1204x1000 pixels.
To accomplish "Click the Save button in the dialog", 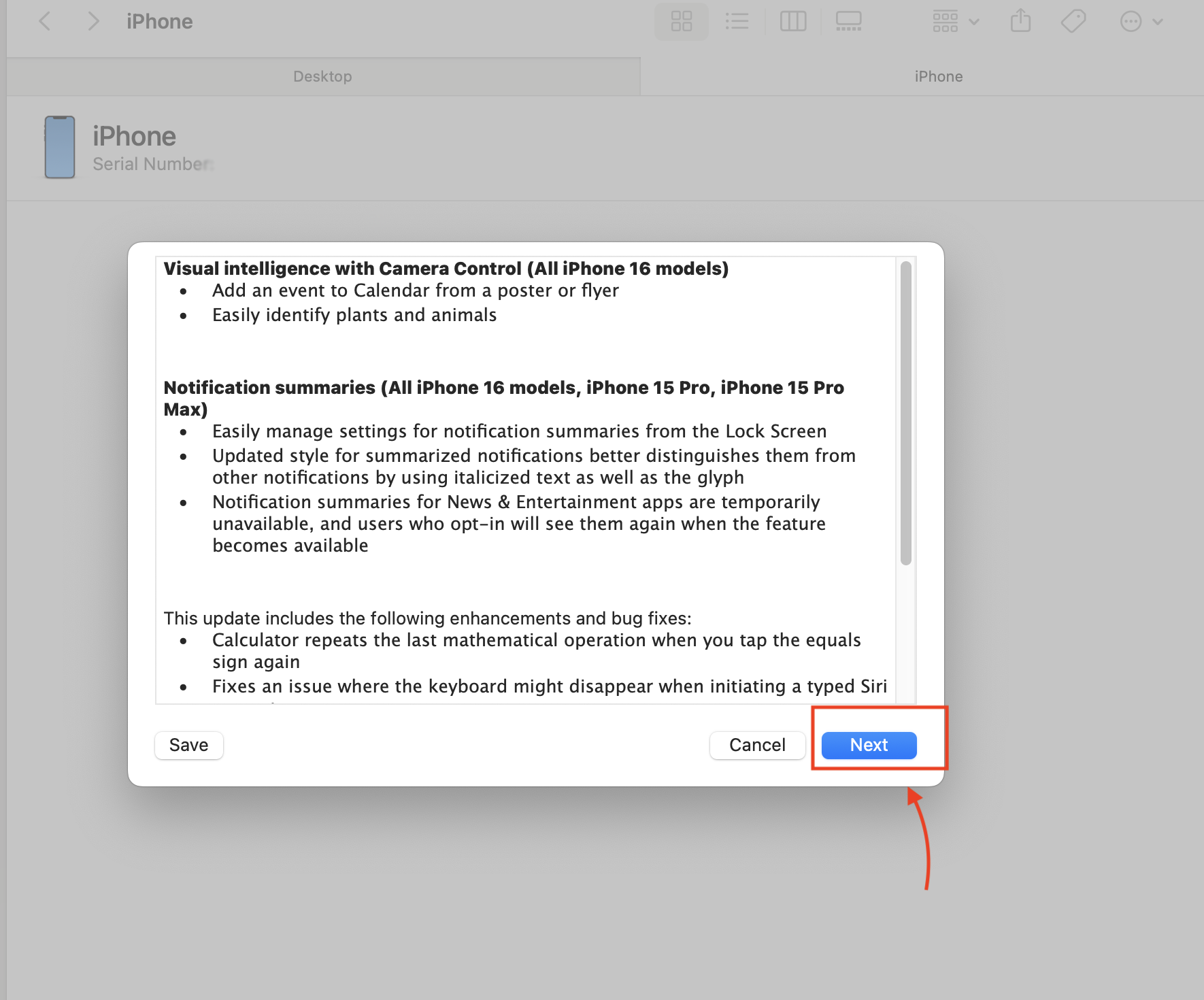I will click(189, 745).
